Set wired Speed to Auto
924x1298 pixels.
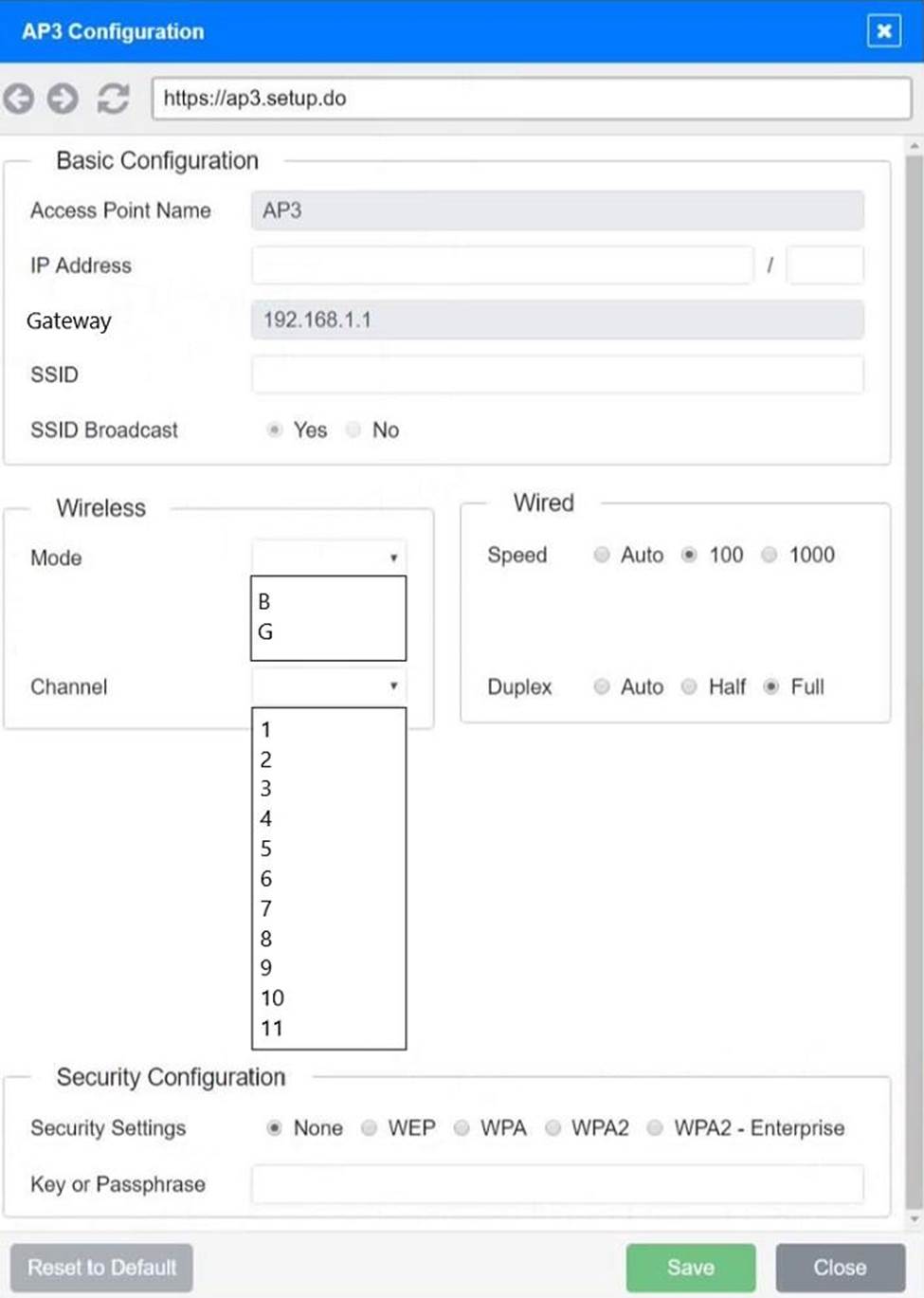click(x=601, y=555)
